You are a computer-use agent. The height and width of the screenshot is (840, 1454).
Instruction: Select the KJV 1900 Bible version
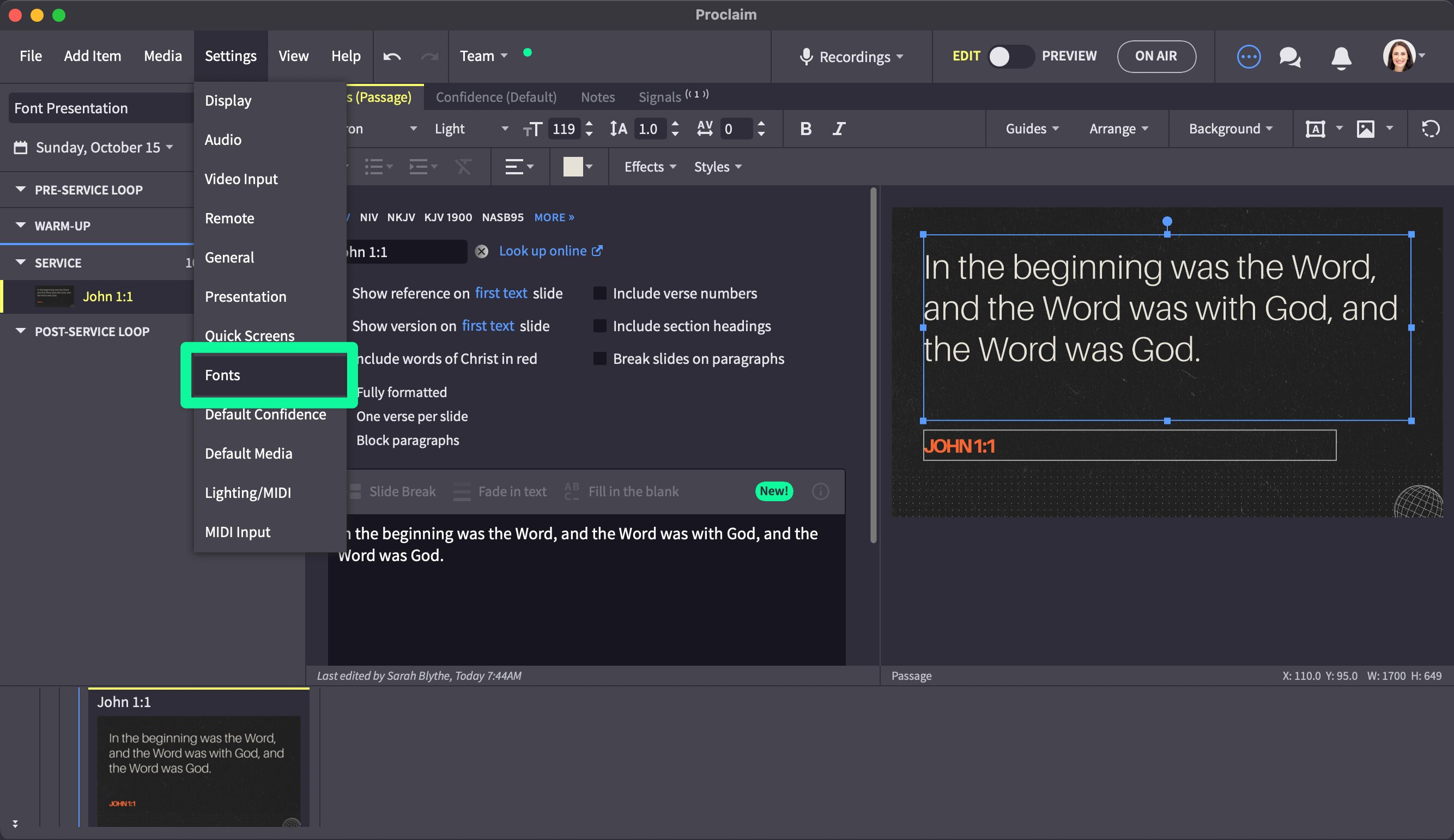click(x=448, y=217)
